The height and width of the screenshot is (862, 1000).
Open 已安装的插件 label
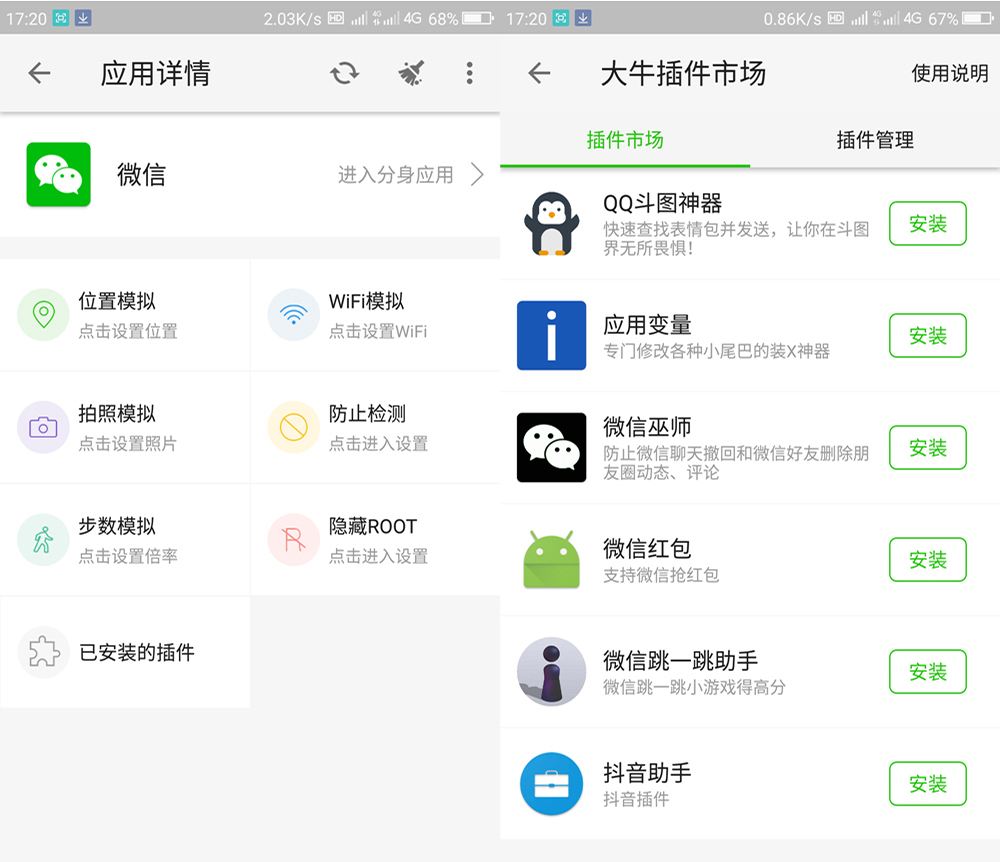(x=136, y=652)
